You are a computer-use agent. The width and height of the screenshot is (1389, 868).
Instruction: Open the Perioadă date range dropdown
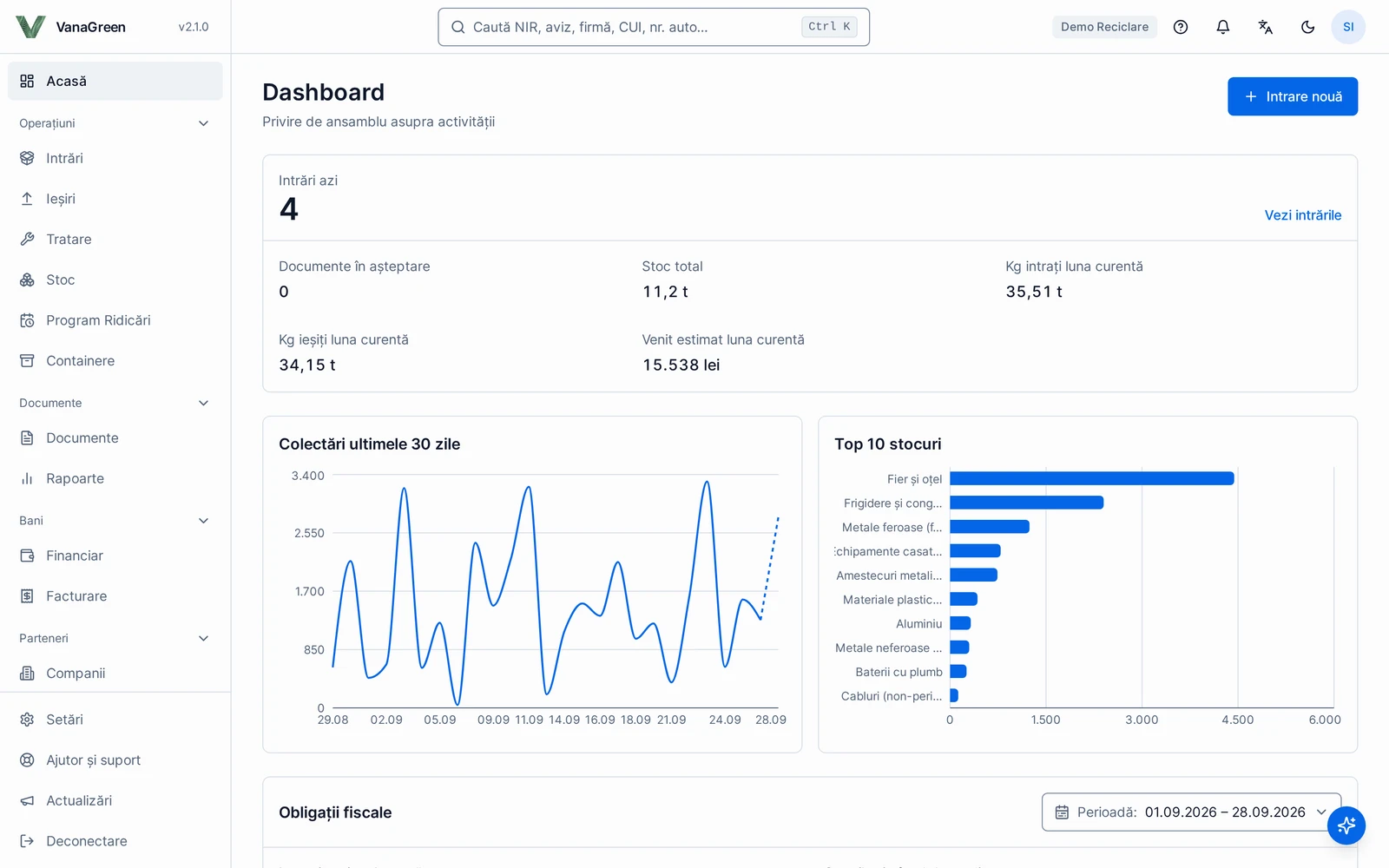pyautogui.click(x=1191, y=812)
